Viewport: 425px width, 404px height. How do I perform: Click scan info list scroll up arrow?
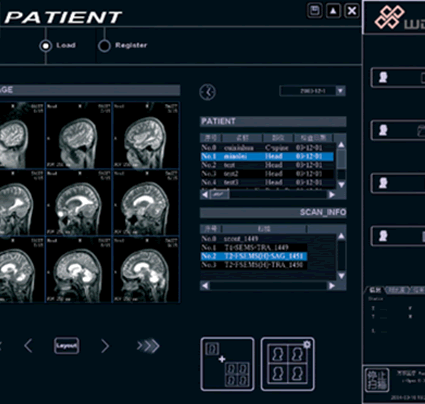[341, 236]
